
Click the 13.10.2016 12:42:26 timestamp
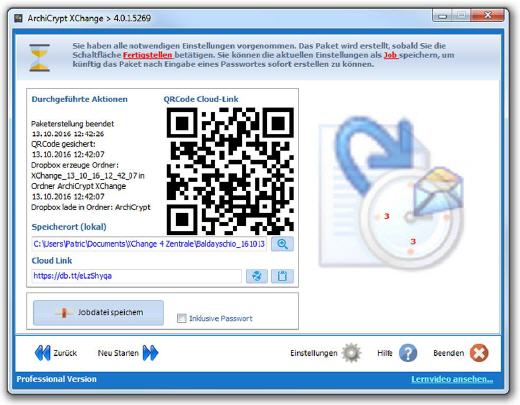(x=68, y=134)
